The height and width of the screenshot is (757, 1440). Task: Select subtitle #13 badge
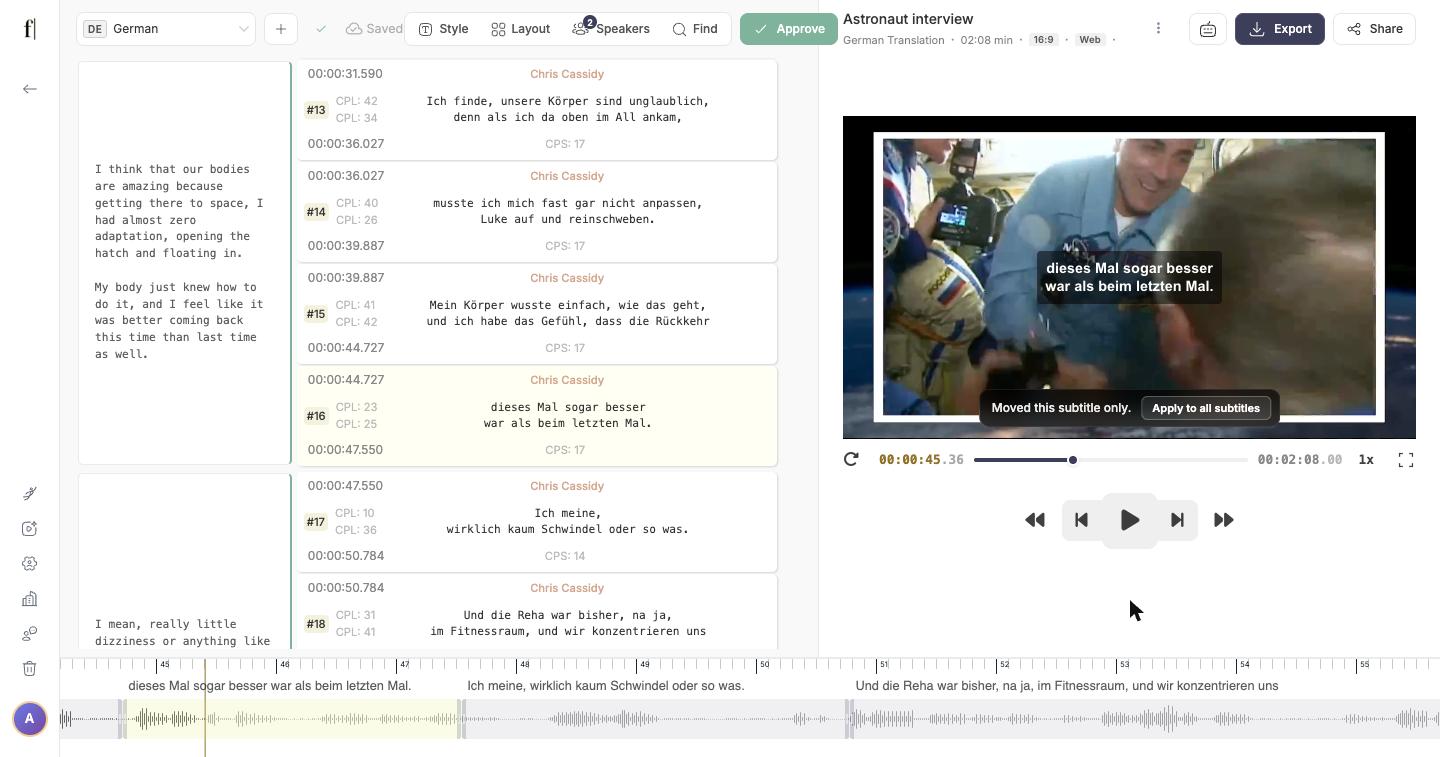(x=316, y=110)
